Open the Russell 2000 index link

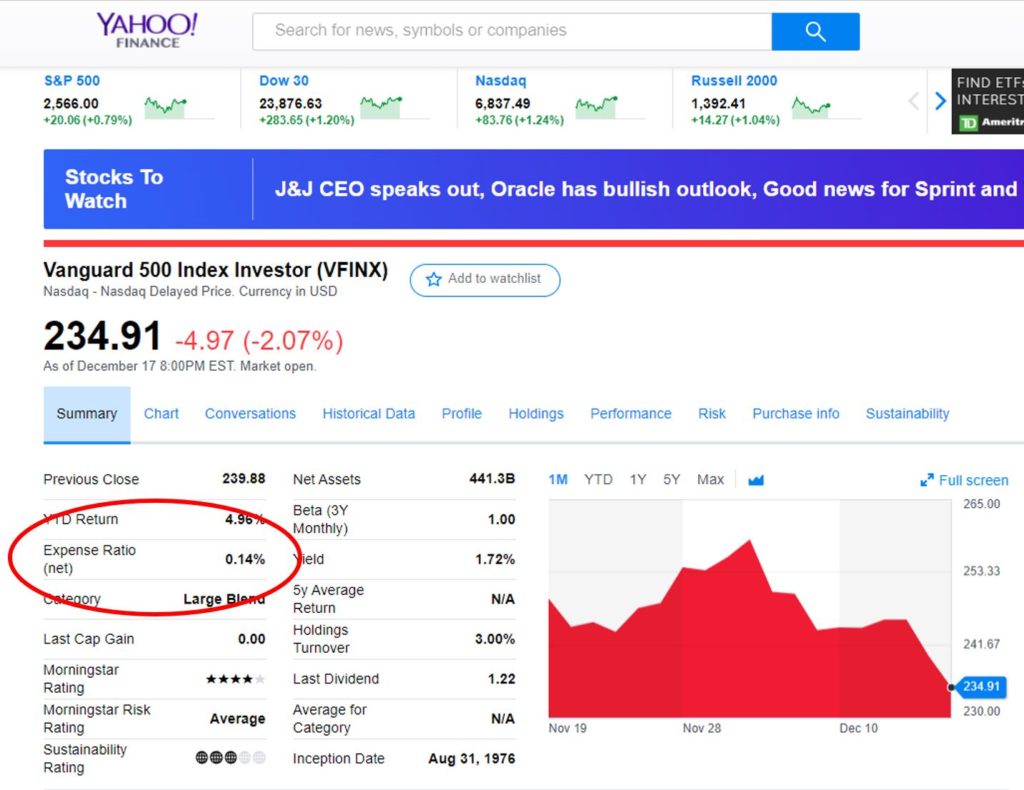tap(734, 81)
